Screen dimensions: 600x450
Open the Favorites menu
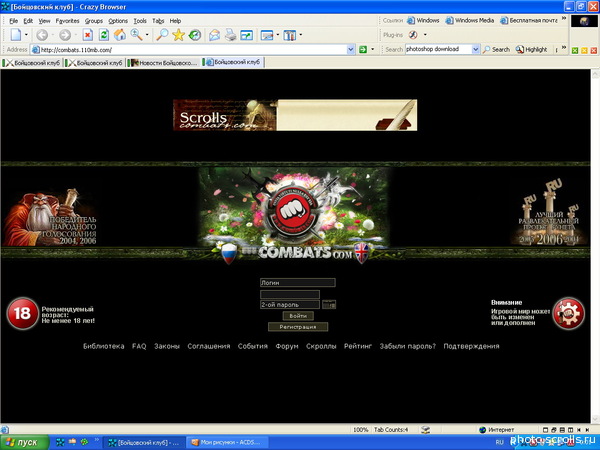click(x=67, y=21)
